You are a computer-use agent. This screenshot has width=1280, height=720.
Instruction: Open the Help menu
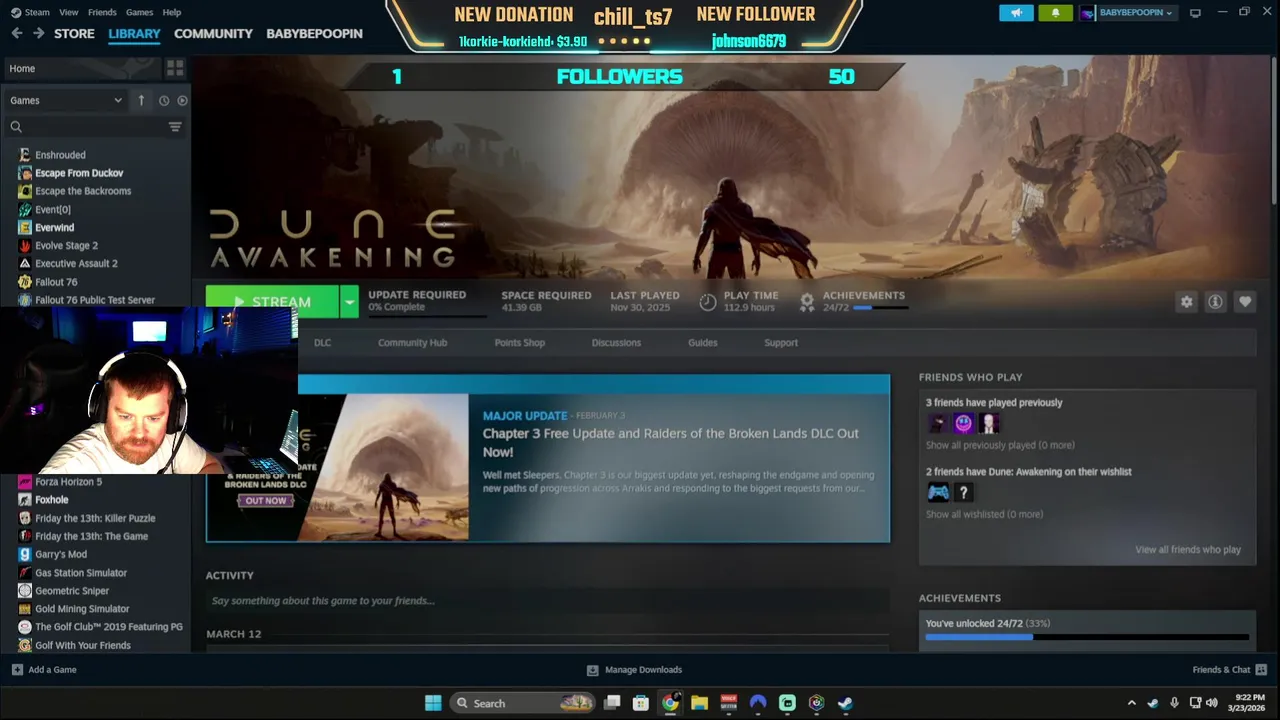coord(172,12)
